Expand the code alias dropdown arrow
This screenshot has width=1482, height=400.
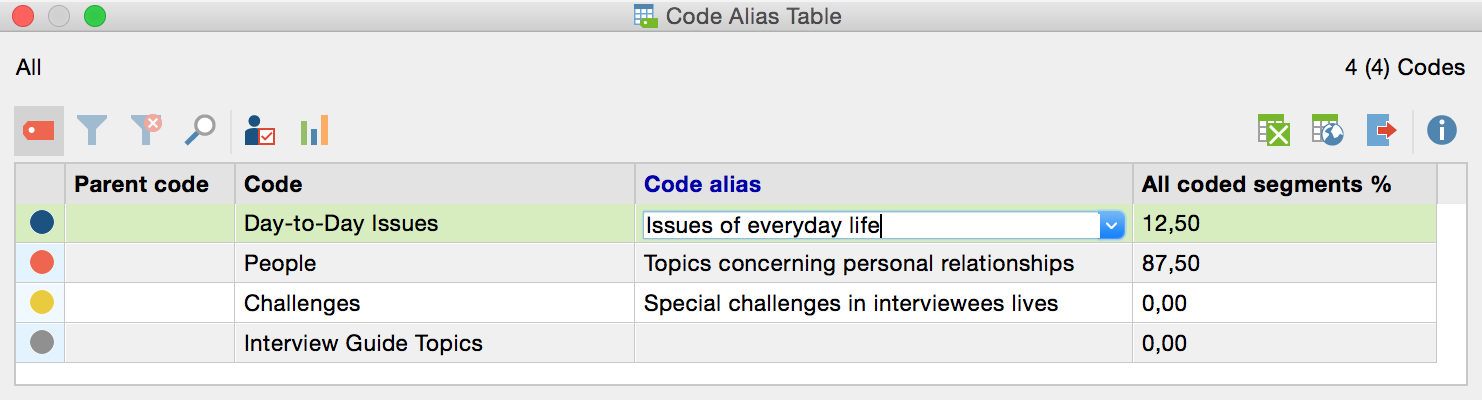pyautogui.click(x=1112, y=226)
